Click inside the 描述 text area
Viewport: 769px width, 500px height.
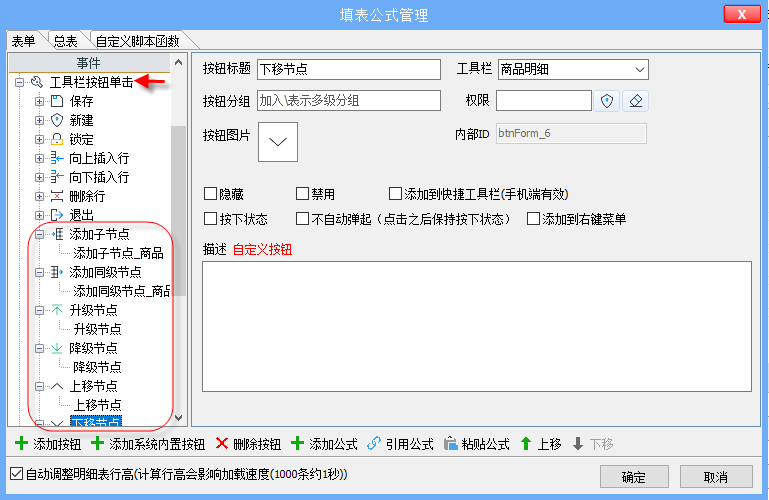477,326
